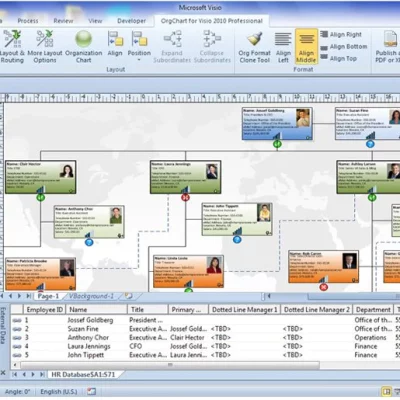Screen dimensions: 400x400
Task: Click Dotted Line Manager 1 column header
Action: point(245,310)
